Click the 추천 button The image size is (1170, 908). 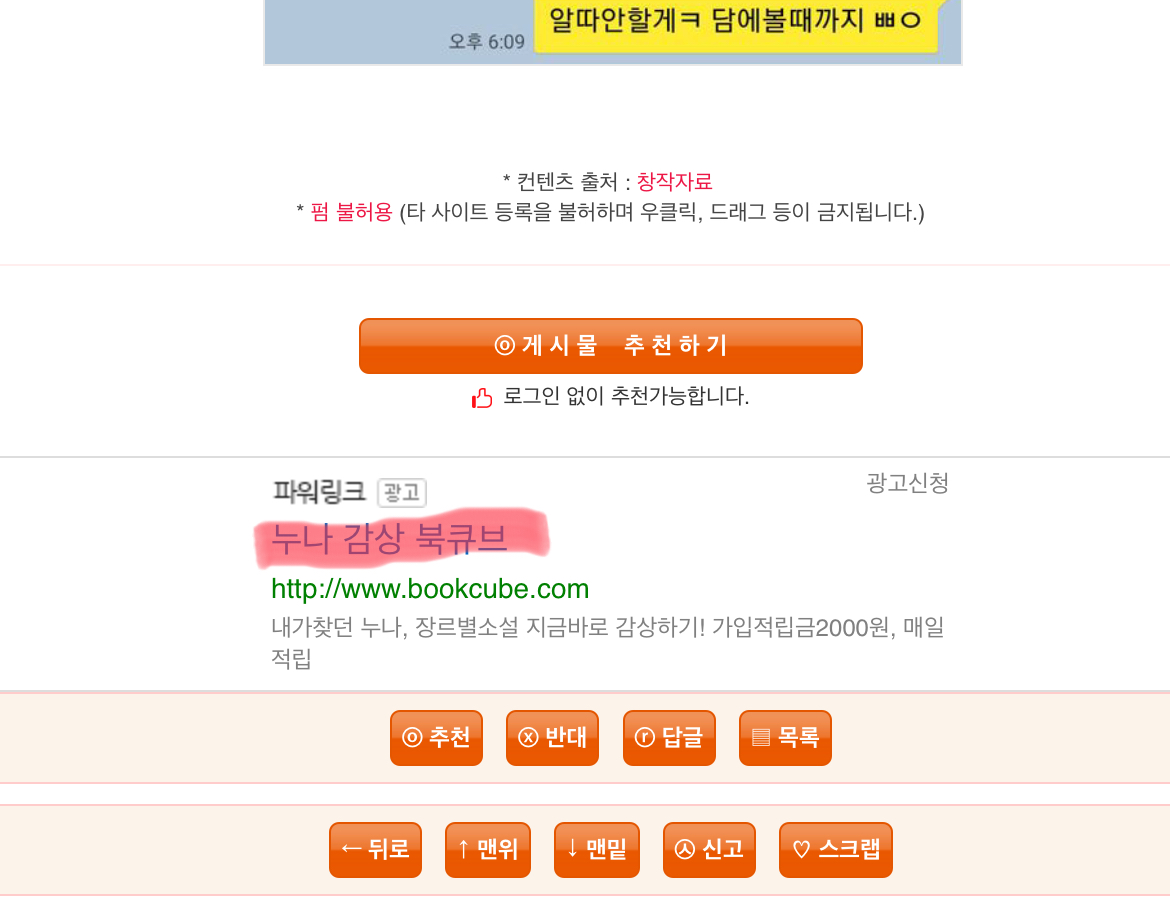pos(437,738)
